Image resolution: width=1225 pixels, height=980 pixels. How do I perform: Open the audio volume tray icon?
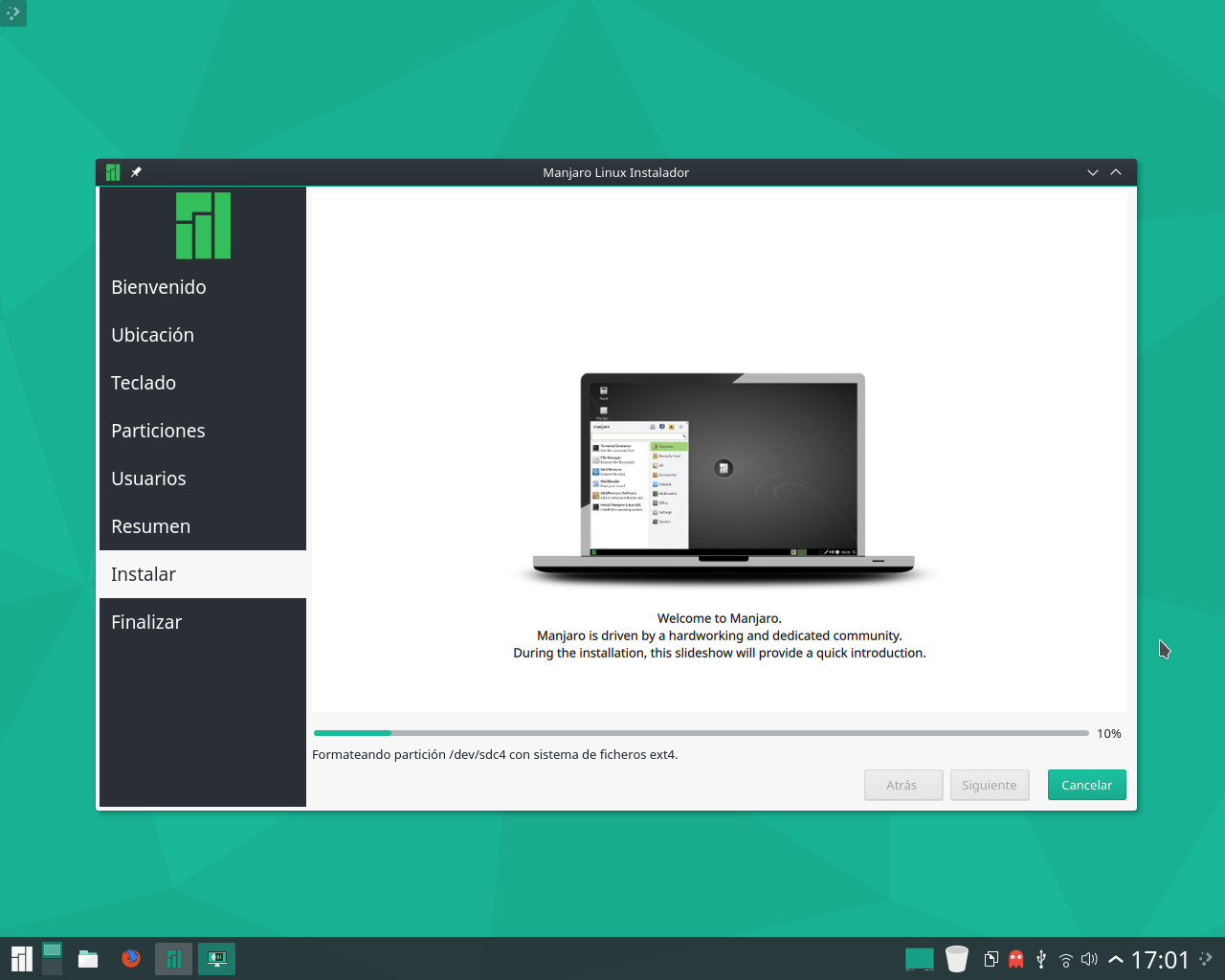pyautogui.click(x=1089, y=959)
